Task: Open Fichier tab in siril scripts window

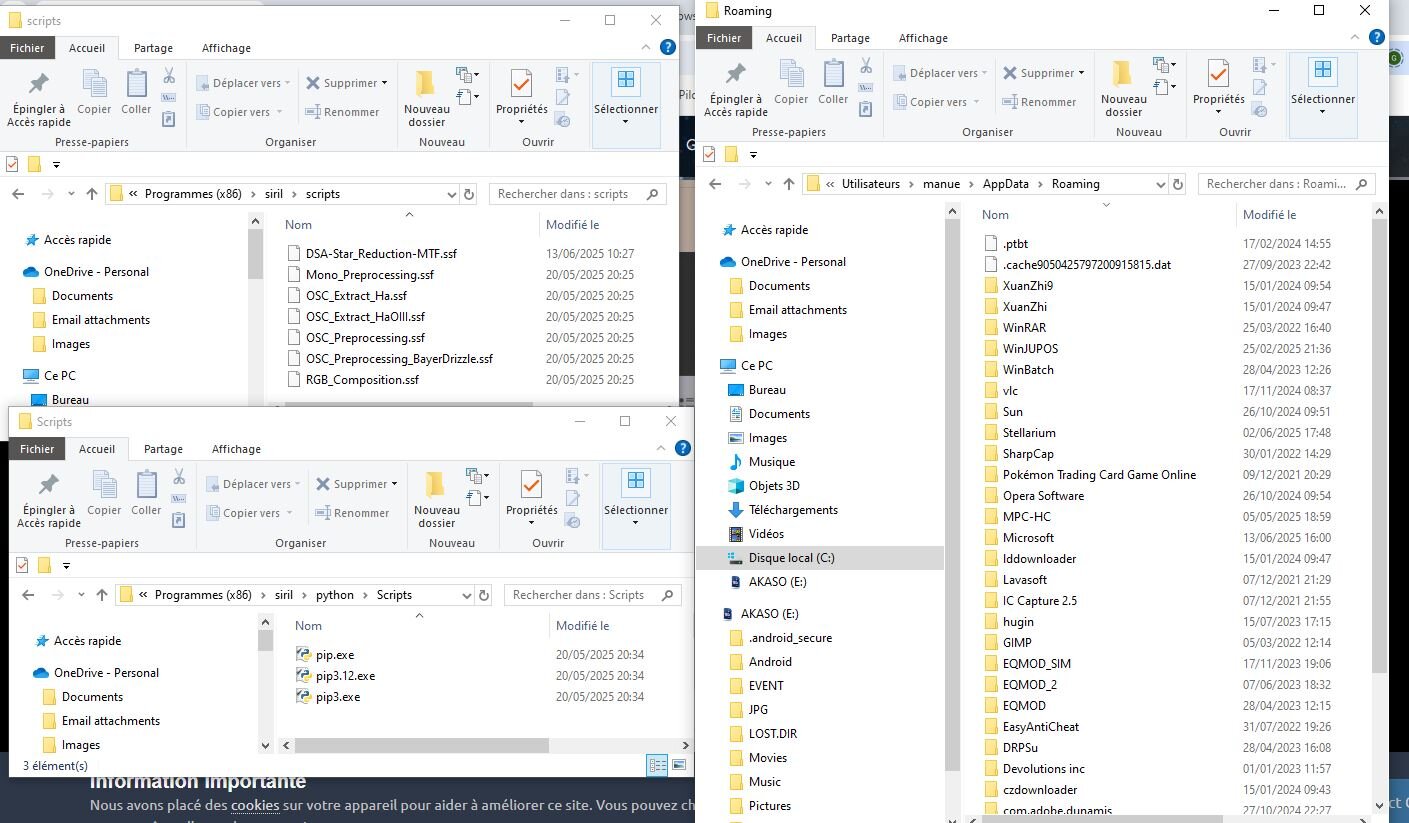Action: [28, 48]
